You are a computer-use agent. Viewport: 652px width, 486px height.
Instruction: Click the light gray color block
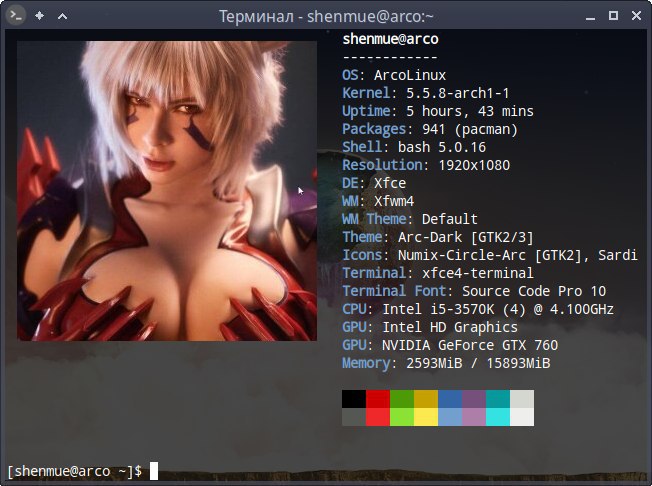[x=522, y=399]
